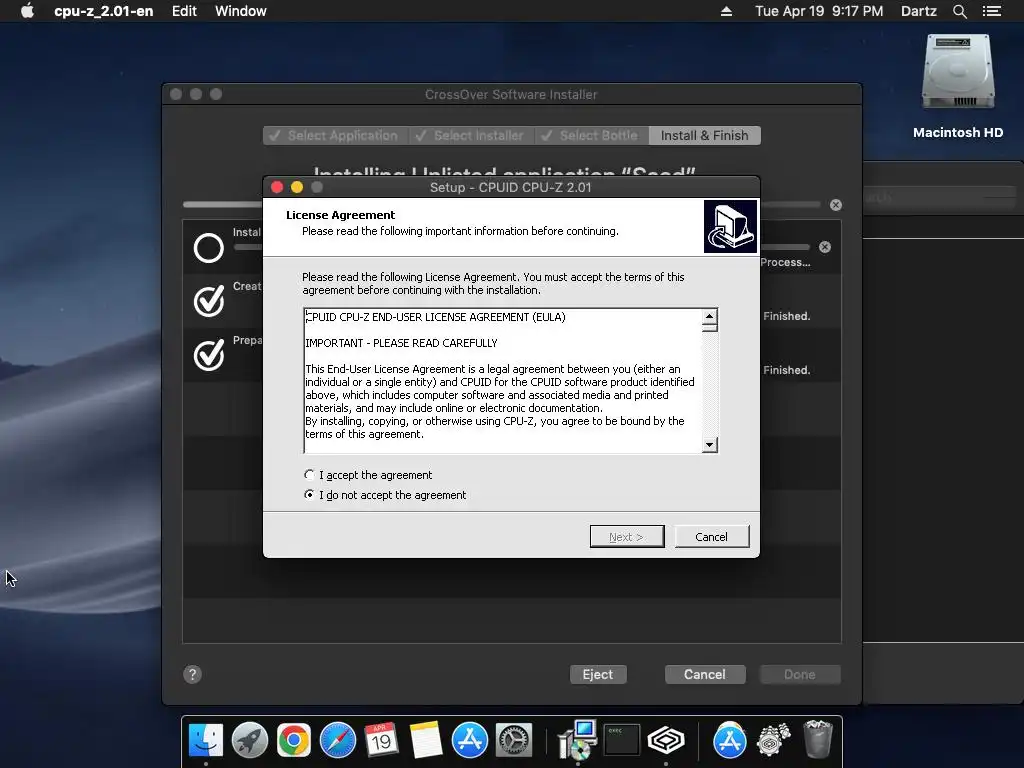Click the date and time in menu bar
1024x768 pixels.
coord(819,11)
